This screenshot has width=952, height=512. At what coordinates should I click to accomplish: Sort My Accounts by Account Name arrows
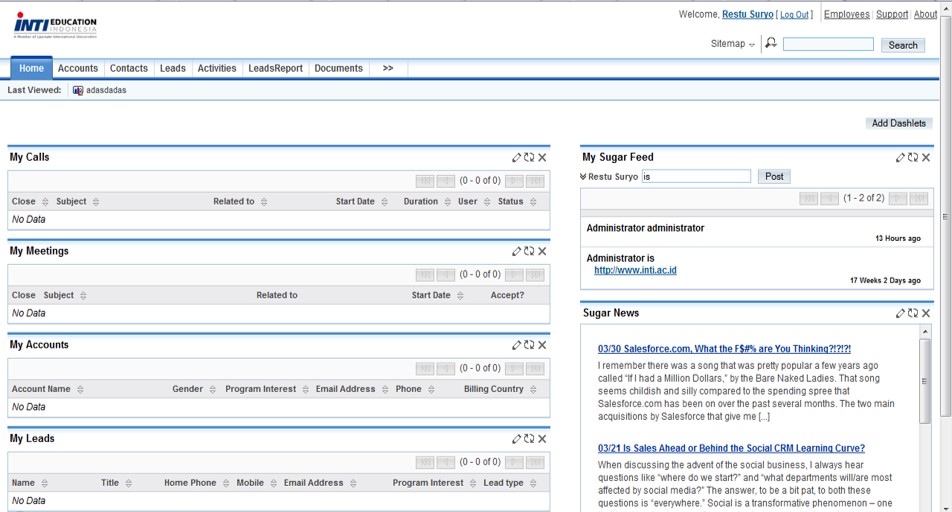[x=80, y=389]
